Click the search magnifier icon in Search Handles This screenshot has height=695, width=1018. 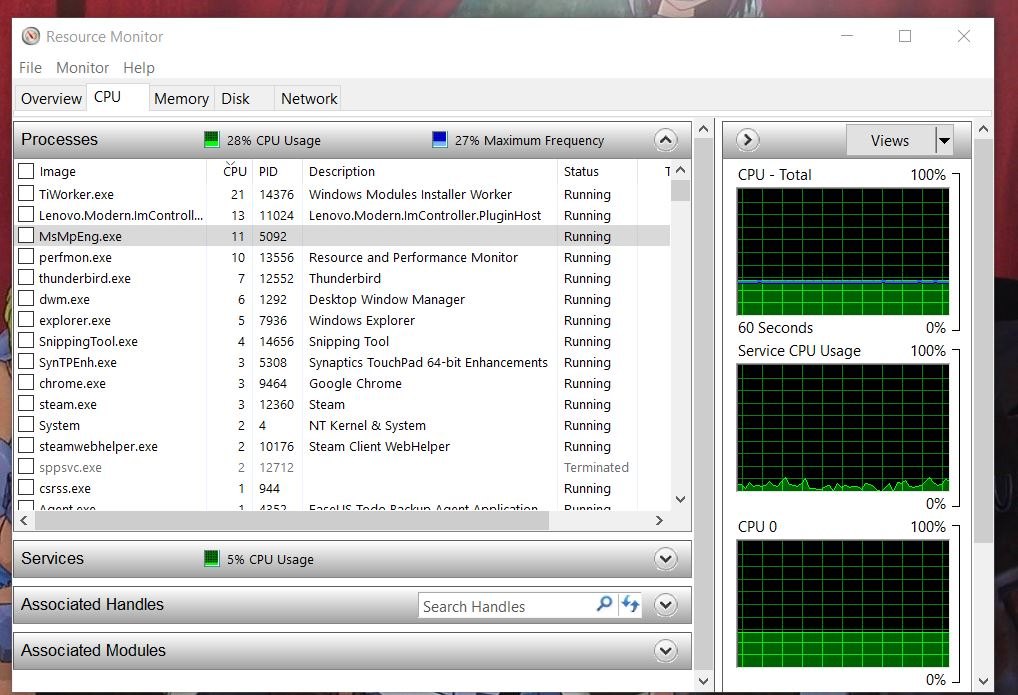pos(604,604)
